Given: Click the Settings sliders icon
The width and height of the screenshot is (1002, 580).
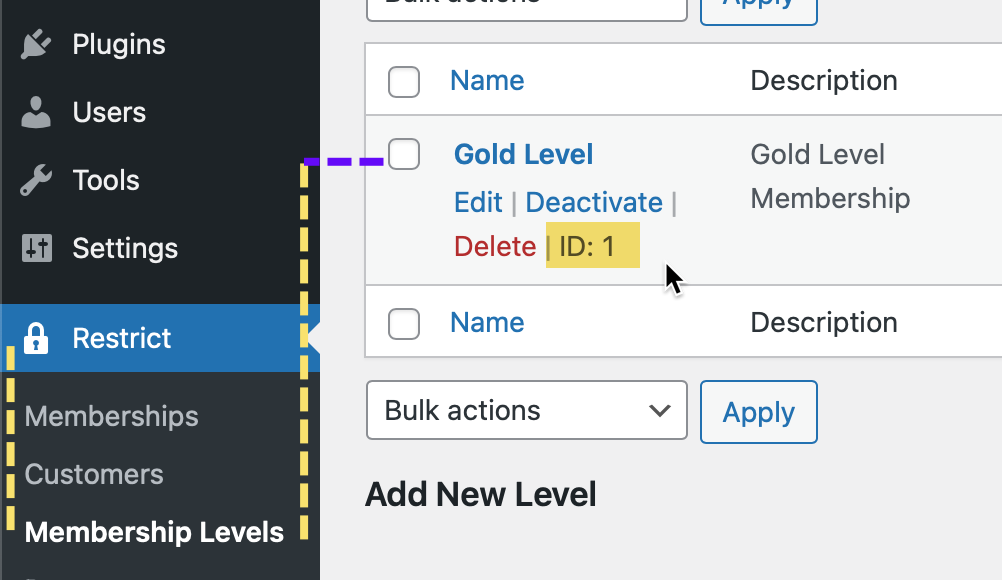Looking at the screenshot, I should pyautogui.click(x=36, y=249).
